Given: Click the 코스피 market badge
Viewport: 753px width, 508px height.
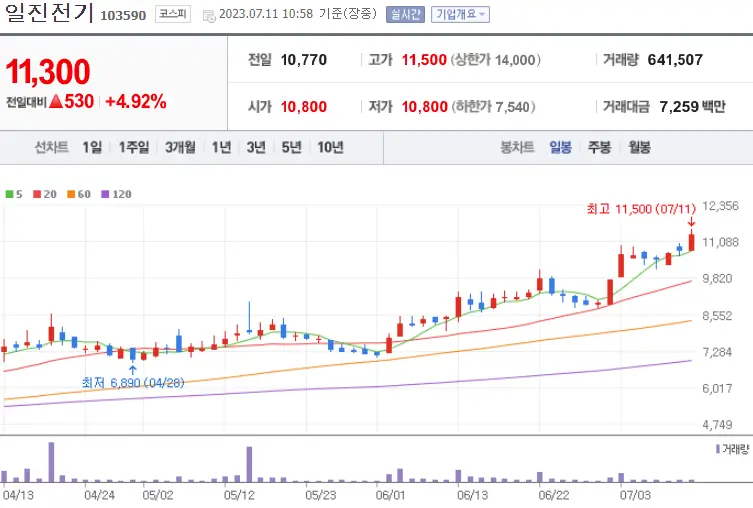Looking at the screenshot, I should (x=173, y=14).
